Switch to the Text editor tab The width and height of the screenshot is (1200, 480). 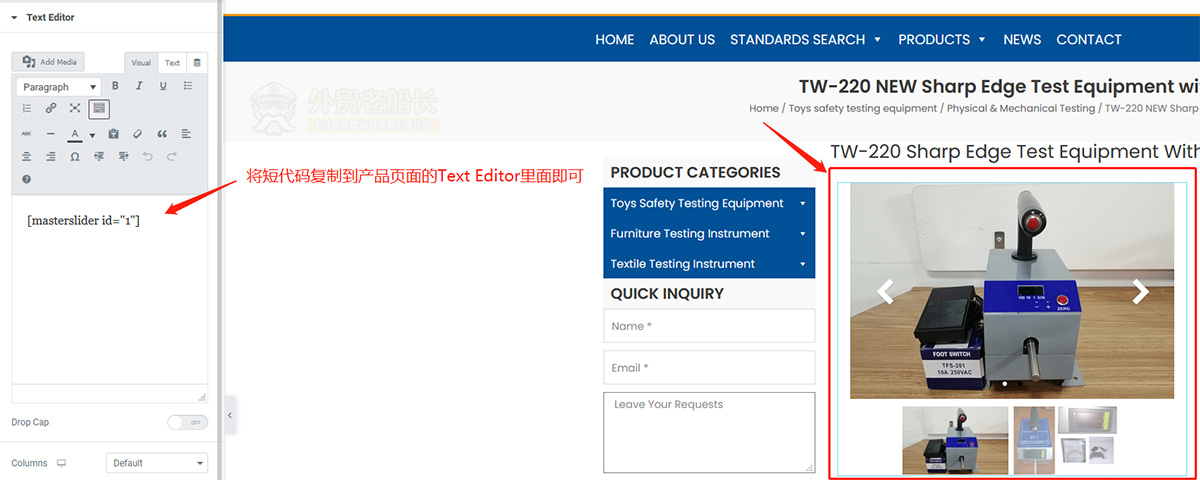pos(172,63)
